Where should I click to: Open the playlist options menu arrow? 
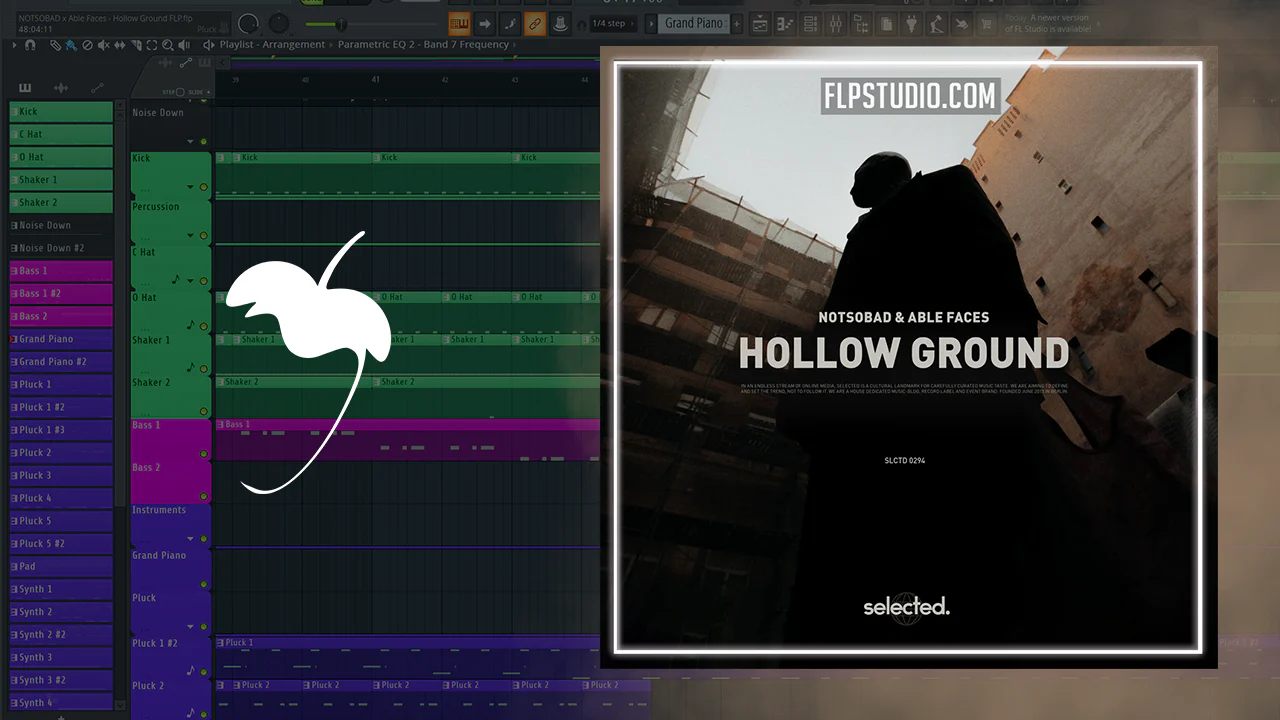pos(14,45)
